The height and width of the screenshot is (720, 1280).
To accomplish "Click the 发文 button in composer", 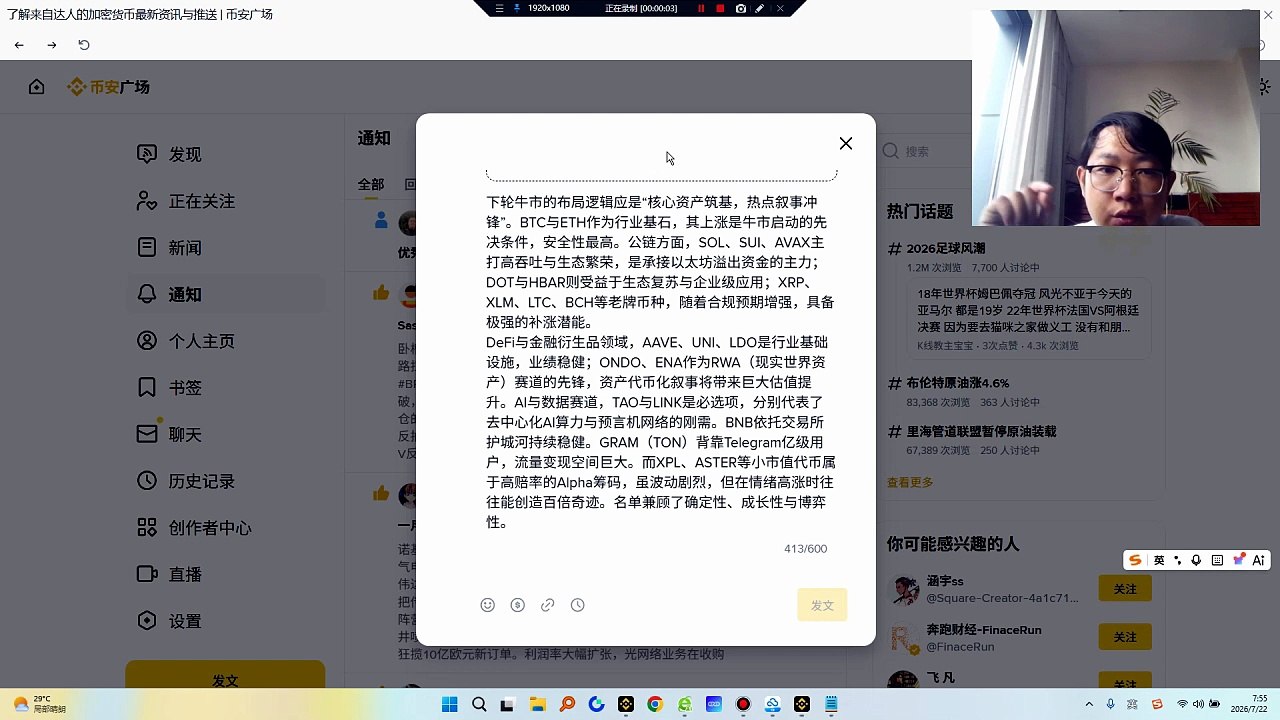I will (x=822, y=605).
